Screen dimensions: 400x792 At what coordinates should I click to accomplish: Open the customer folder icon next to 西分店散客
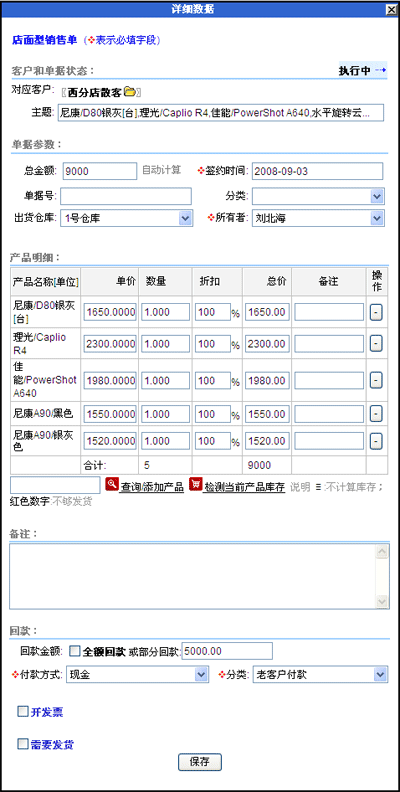pos(130,92)
